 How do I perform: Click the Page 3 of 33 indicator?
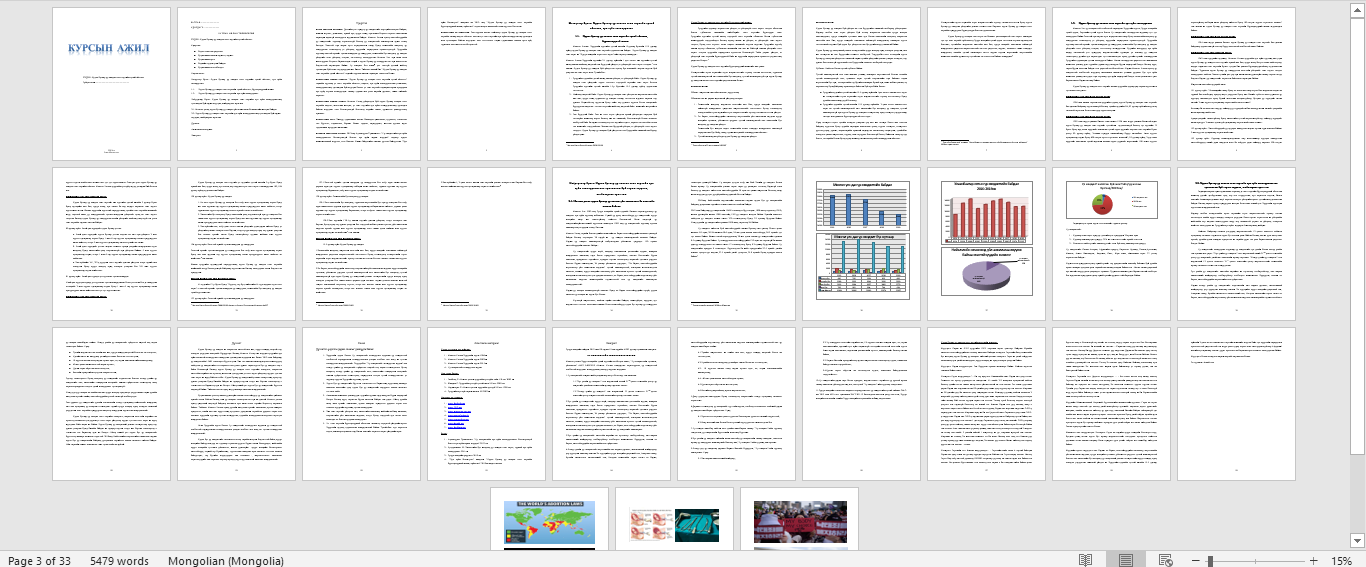click(x=39, y=561)
